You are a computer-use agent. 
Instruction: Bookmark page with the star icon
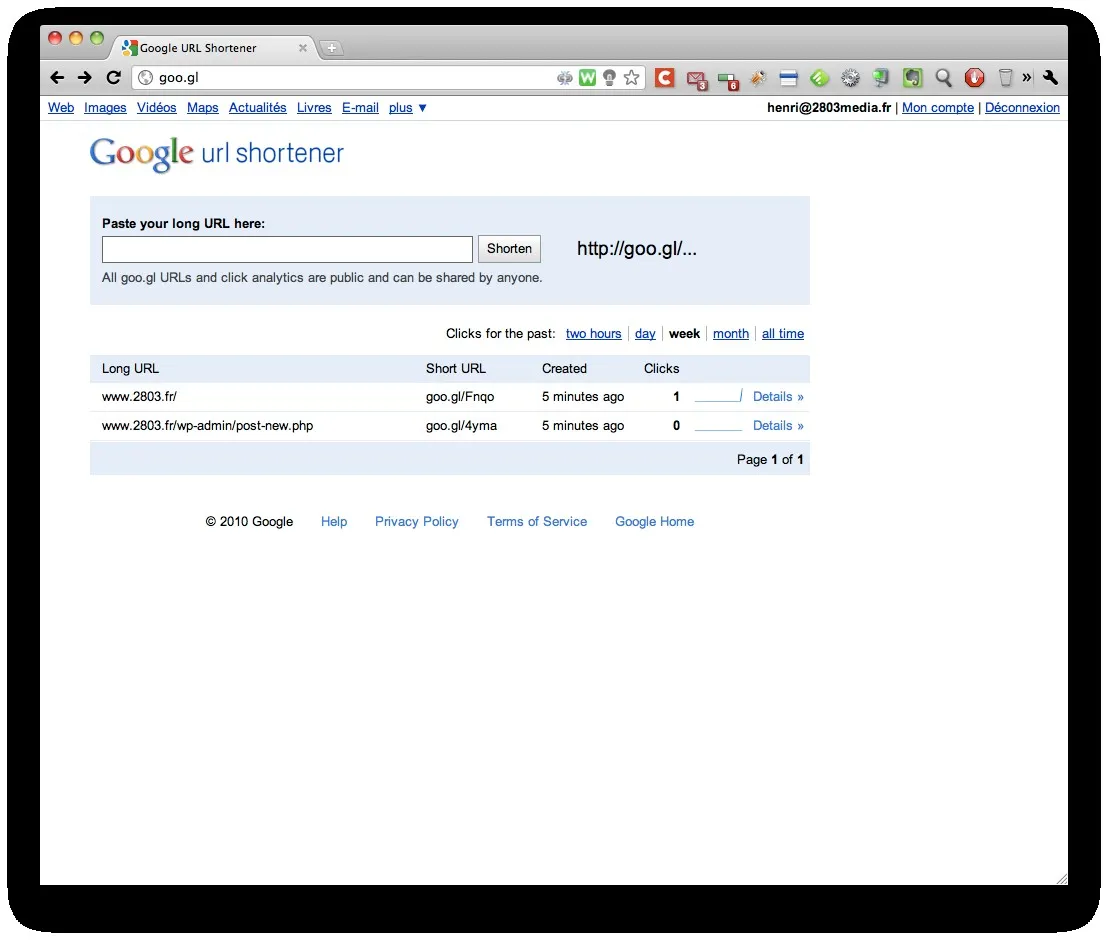click(x=632, y=78)
